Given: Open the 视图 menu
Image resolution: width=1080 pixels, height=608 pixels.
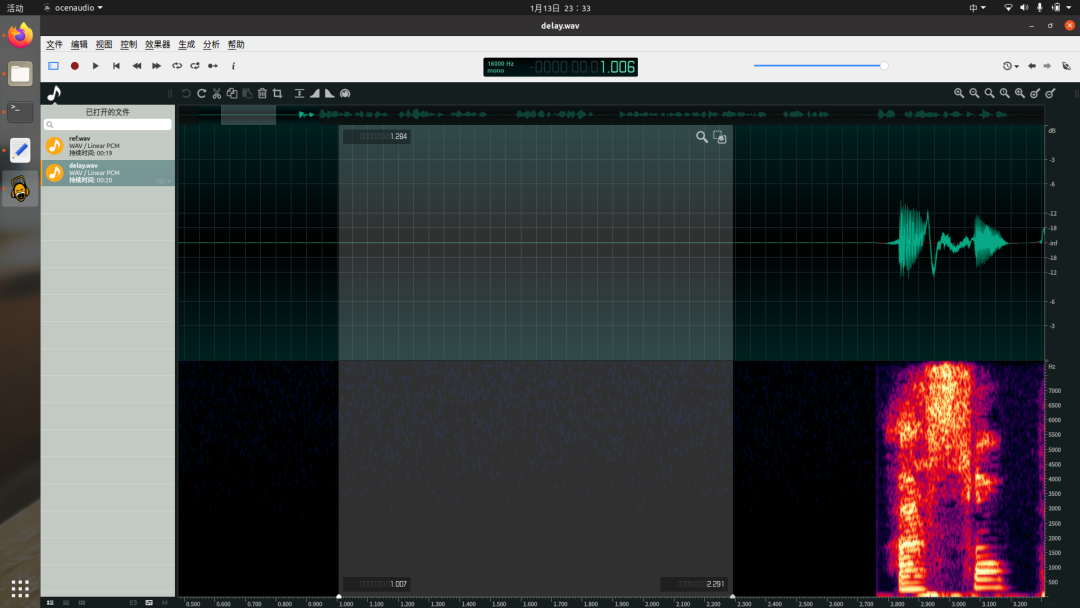Looking at the screenshot, I should pos(104,45).
